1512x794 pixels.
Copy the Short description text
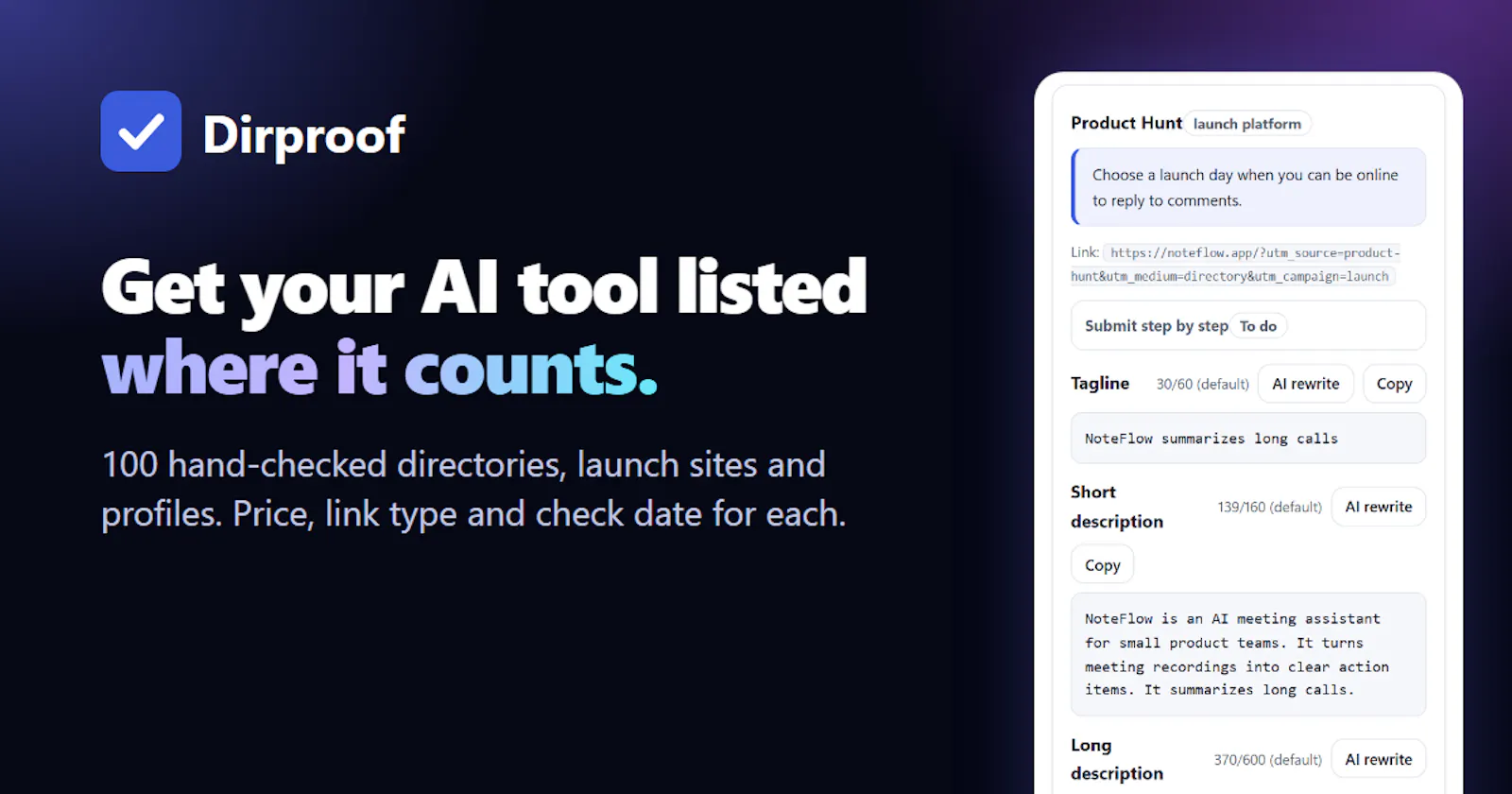pos(1102,565)
